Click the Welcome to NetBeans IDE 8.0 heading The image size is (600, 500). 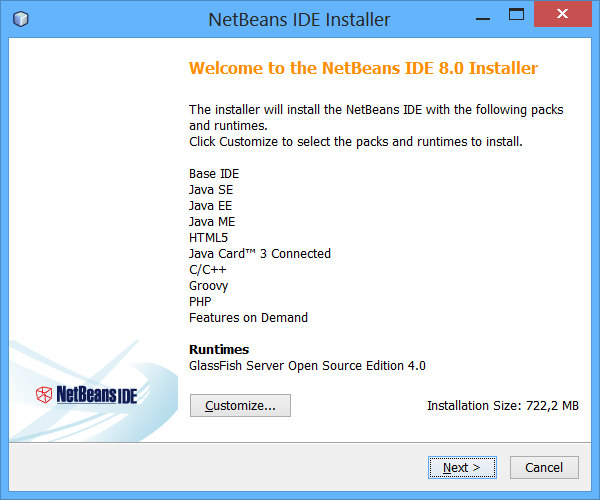pos(363,69)
